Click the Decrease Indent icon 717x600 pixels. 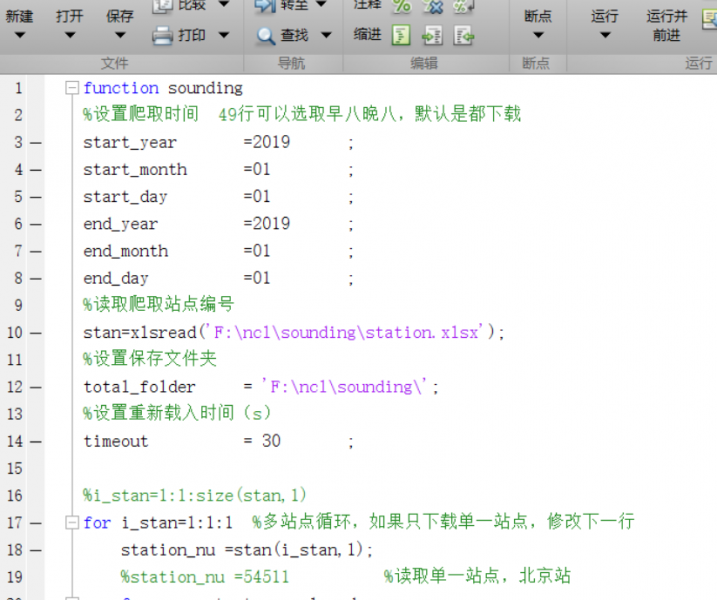(463, 35)
